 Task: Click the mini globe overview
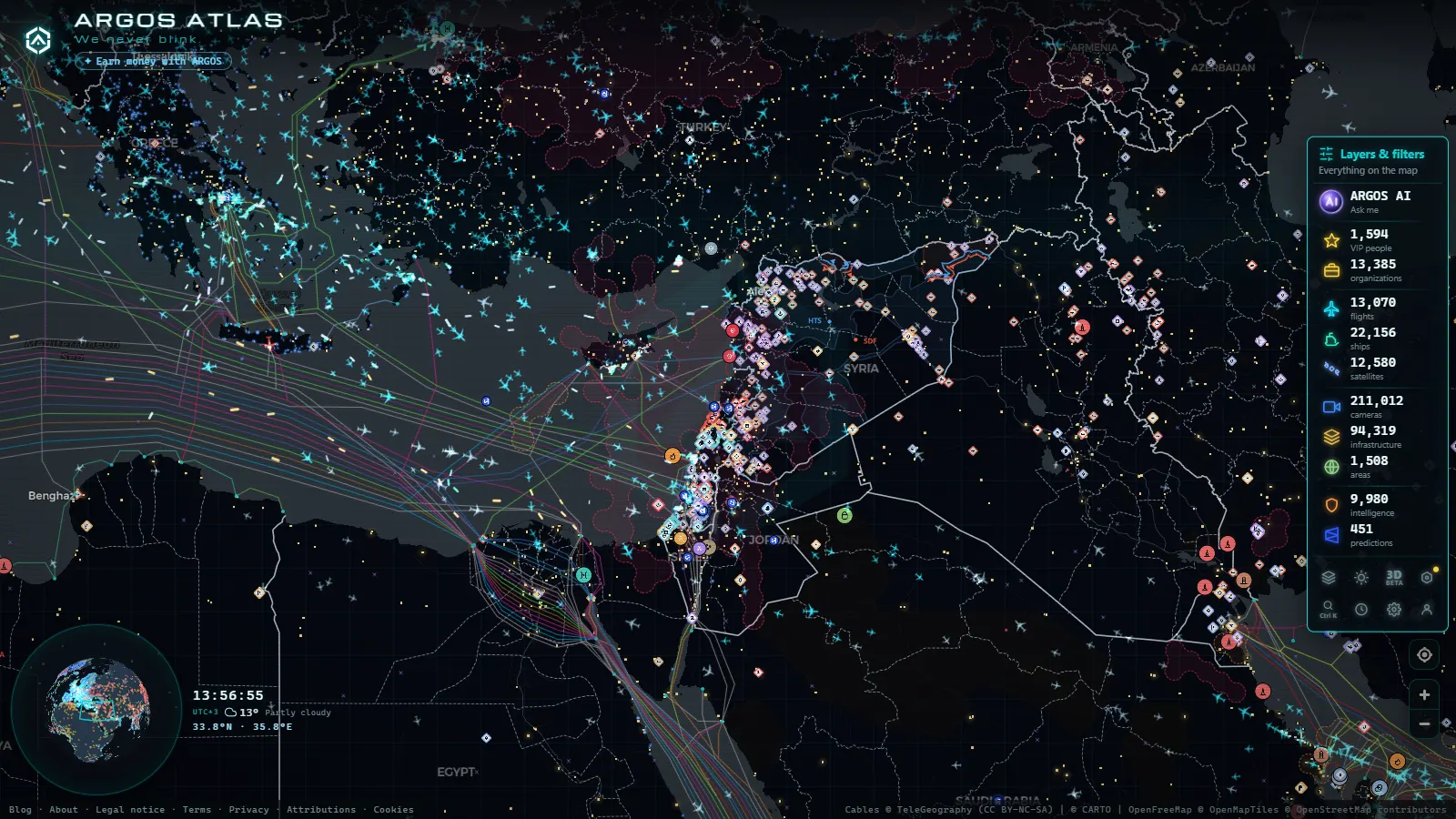click(x=97, y=710)
